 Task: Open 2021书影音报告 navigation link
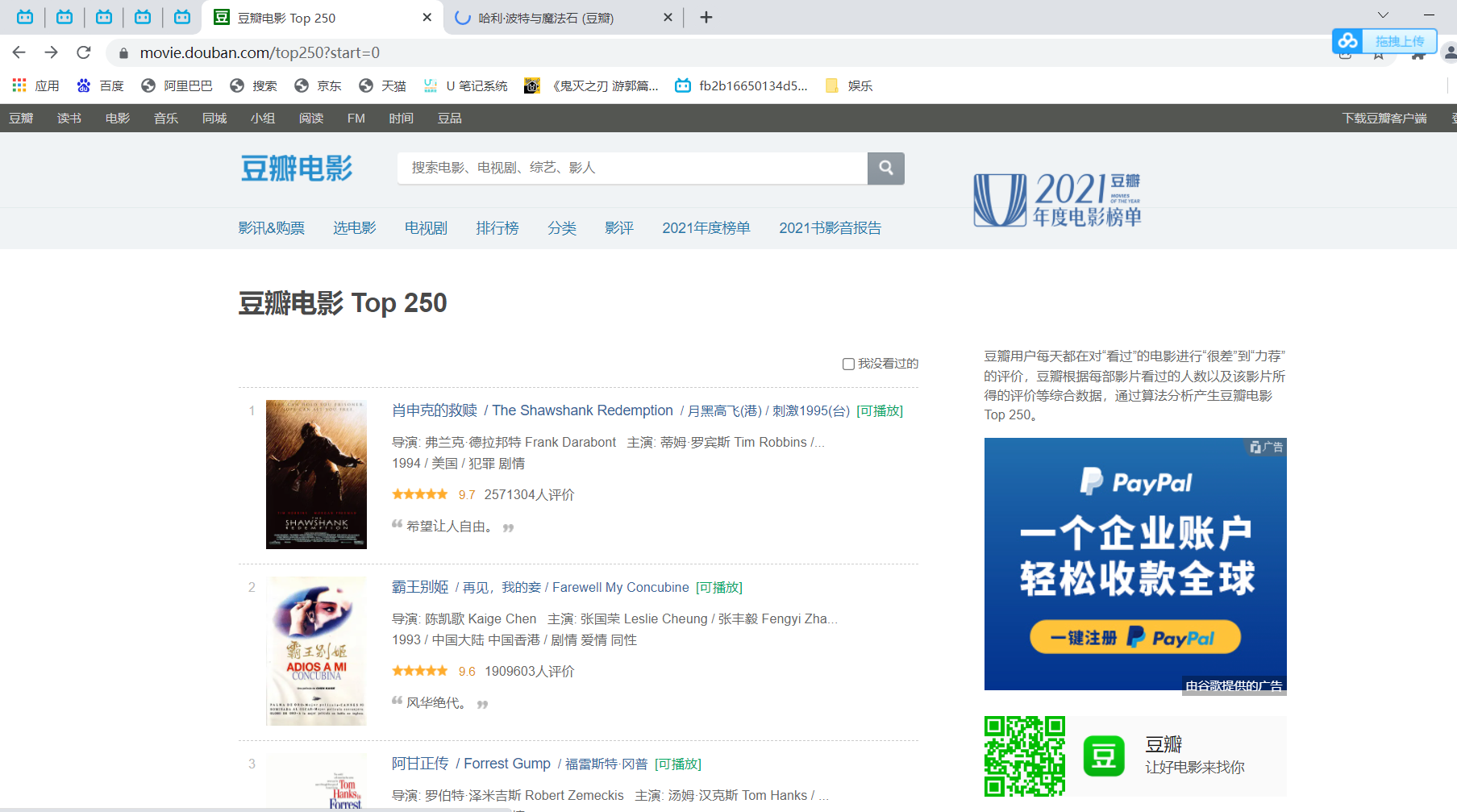830,228
